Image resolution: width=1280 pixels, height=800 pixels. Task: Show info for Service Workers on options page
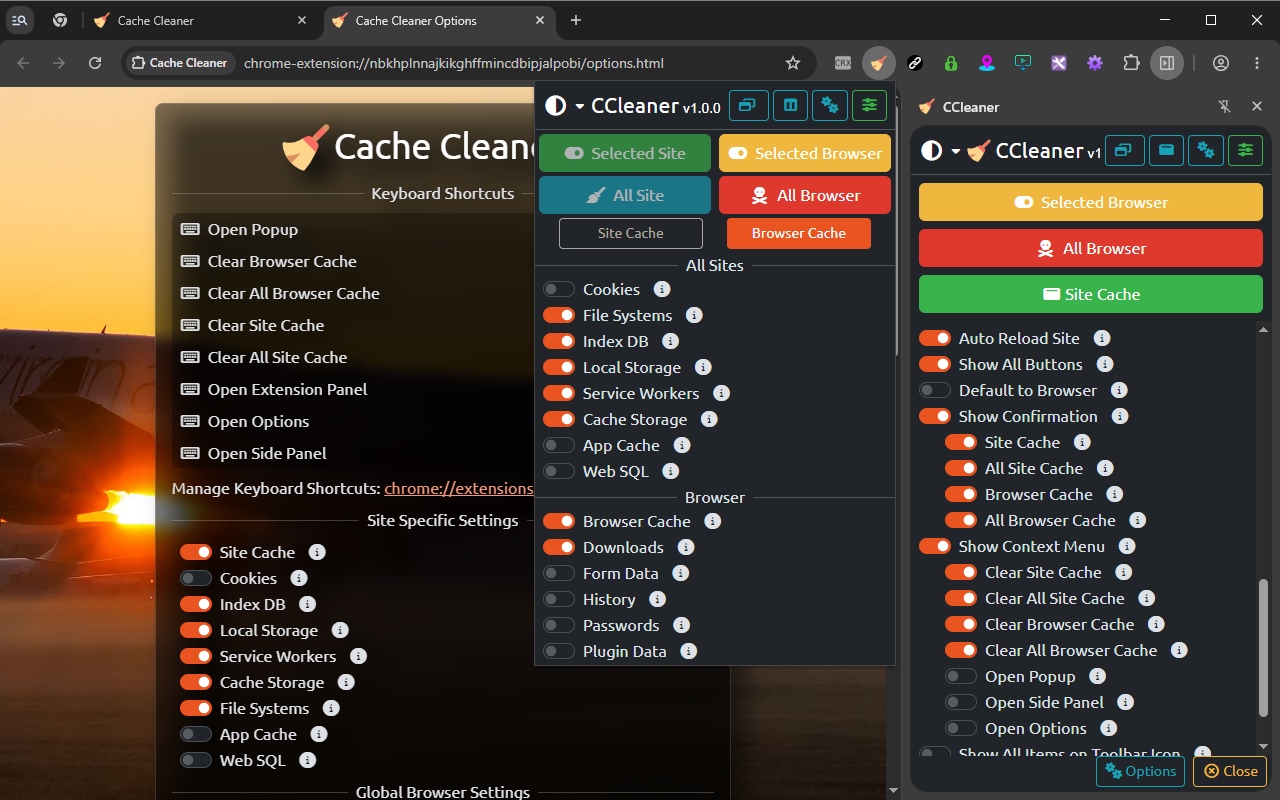click(358, 656)
